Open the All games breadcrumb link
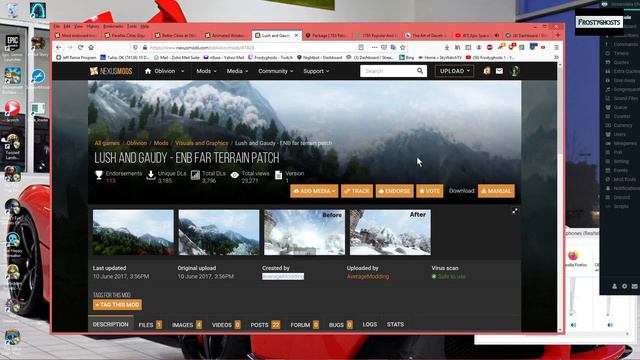 (x=107, y=143)
